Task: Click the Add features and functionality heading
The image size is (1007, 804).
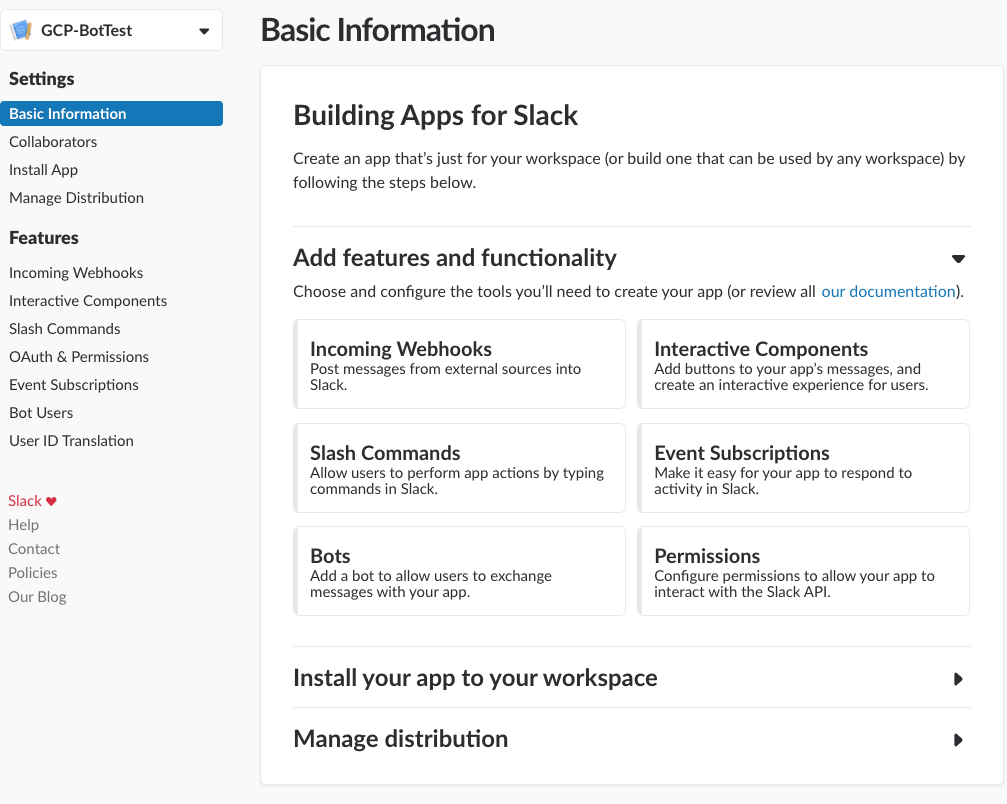Action: click(x=455, y=258)
